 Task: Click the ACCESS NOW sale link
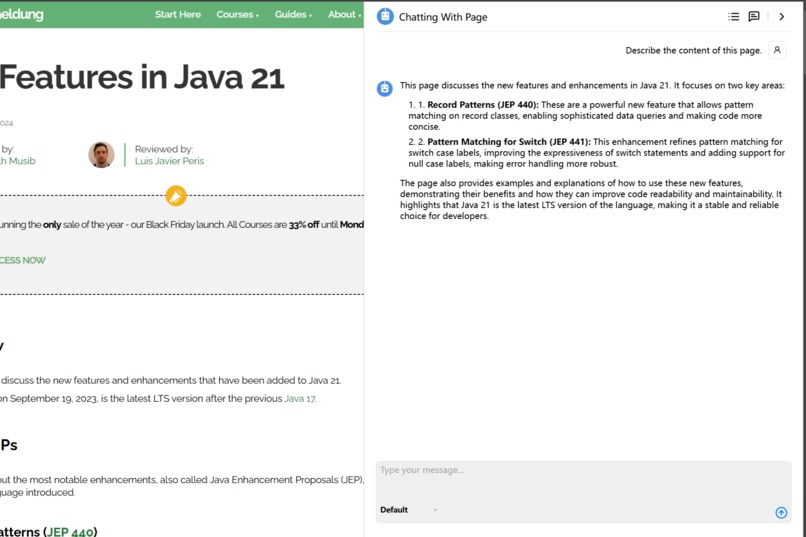[x=23, y=260]
